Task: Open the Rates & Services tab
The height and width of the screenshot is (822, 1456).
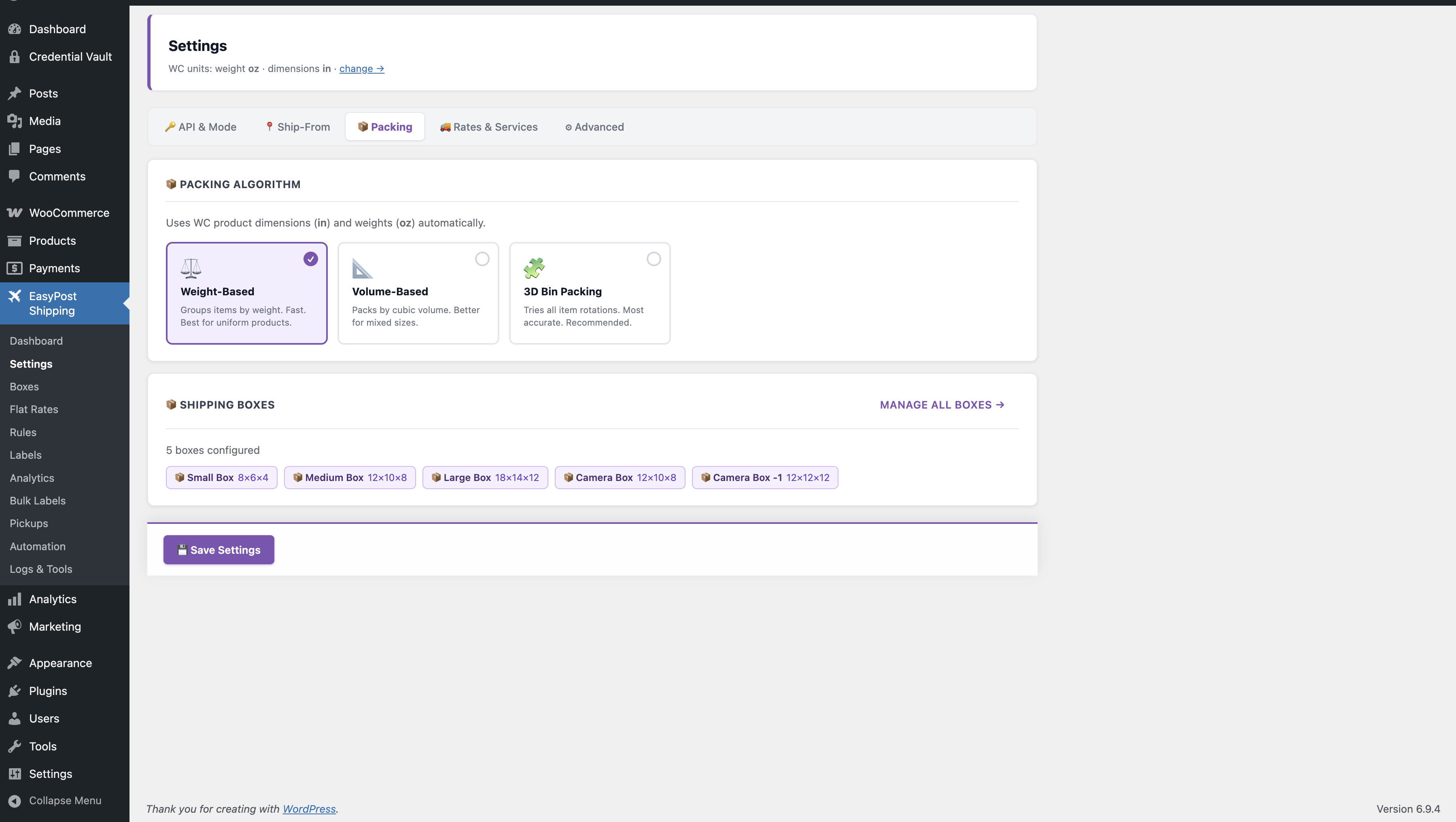Action: tap(489, 127)
